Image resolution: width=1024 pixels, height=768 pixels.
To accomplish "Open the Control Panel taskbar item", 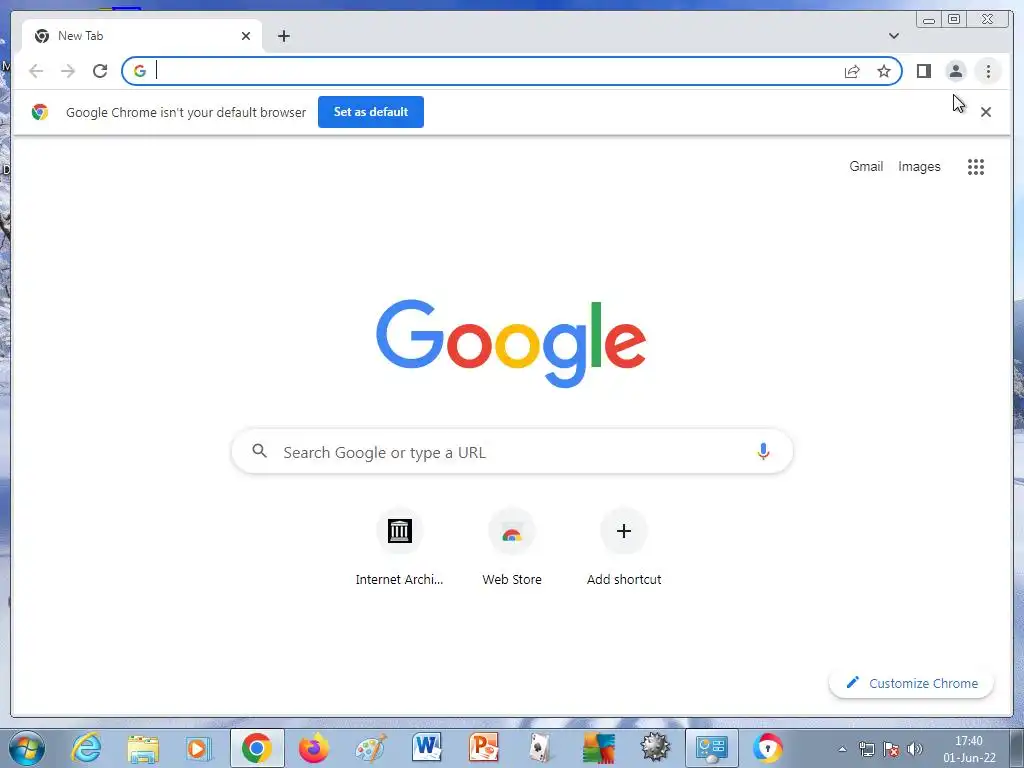I will 711,748.
